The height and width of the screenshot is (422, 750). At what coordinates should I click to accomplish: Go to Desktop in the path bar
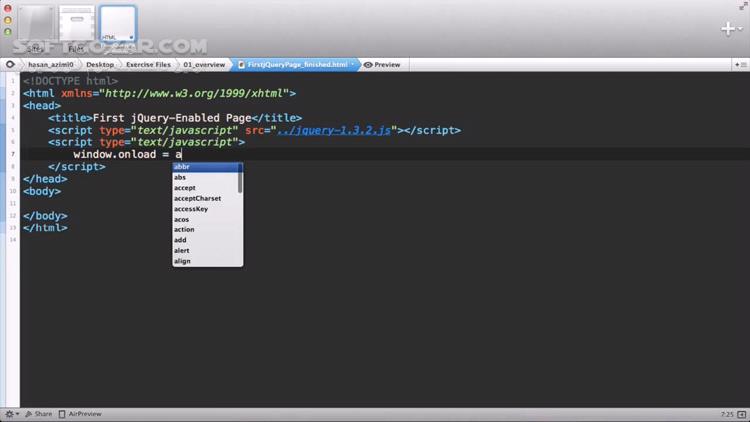coord(100,65)
